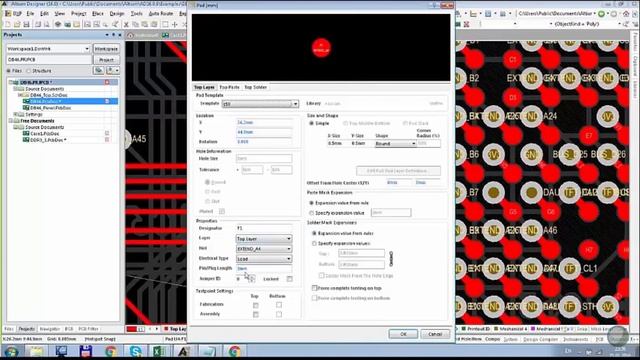
Task: Click the floppy-disk taskbar icon
Action: click(x=86, y=351)
